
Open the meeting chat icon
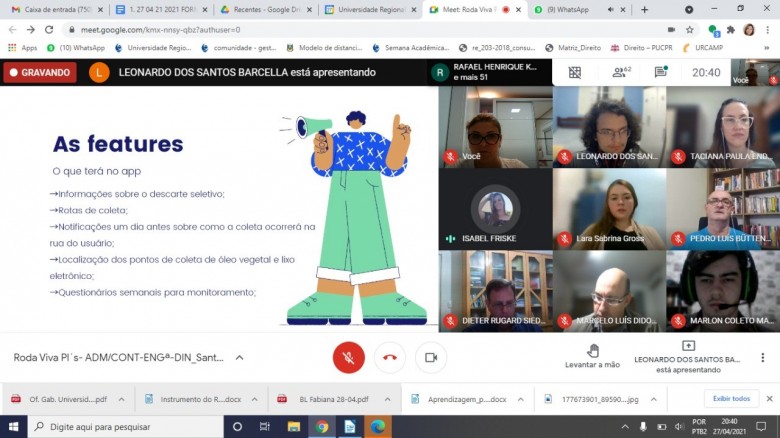(661, 72)
